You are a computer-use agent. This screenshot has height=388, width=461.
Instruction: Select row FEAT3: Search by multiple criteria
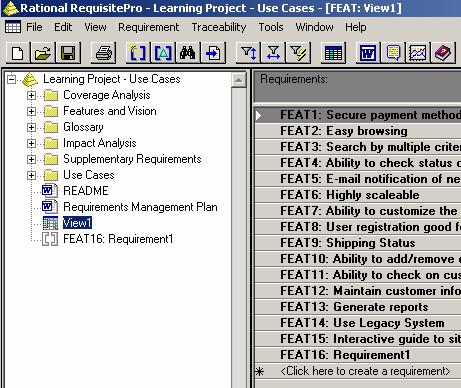(x=358, y=147)
